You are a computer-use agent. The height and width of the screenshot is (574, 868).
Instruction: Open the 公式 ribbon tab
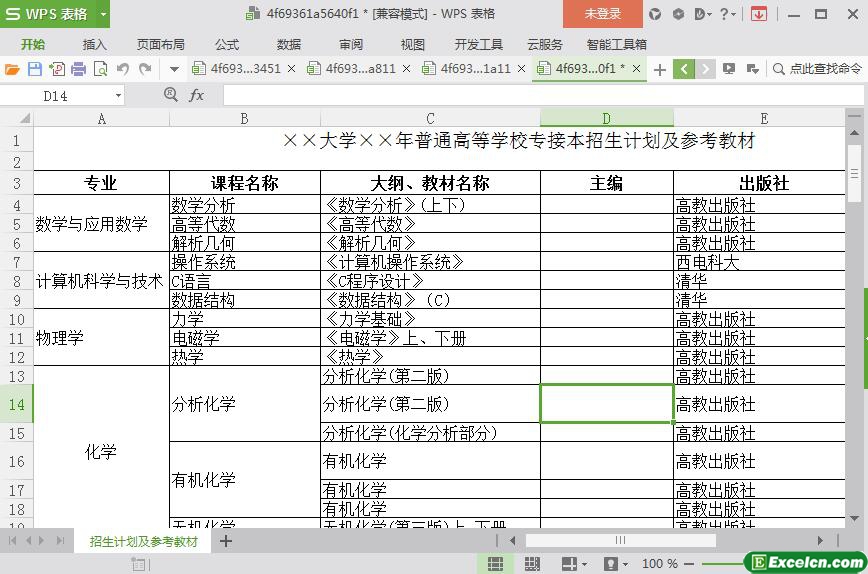tap(227, 45)
